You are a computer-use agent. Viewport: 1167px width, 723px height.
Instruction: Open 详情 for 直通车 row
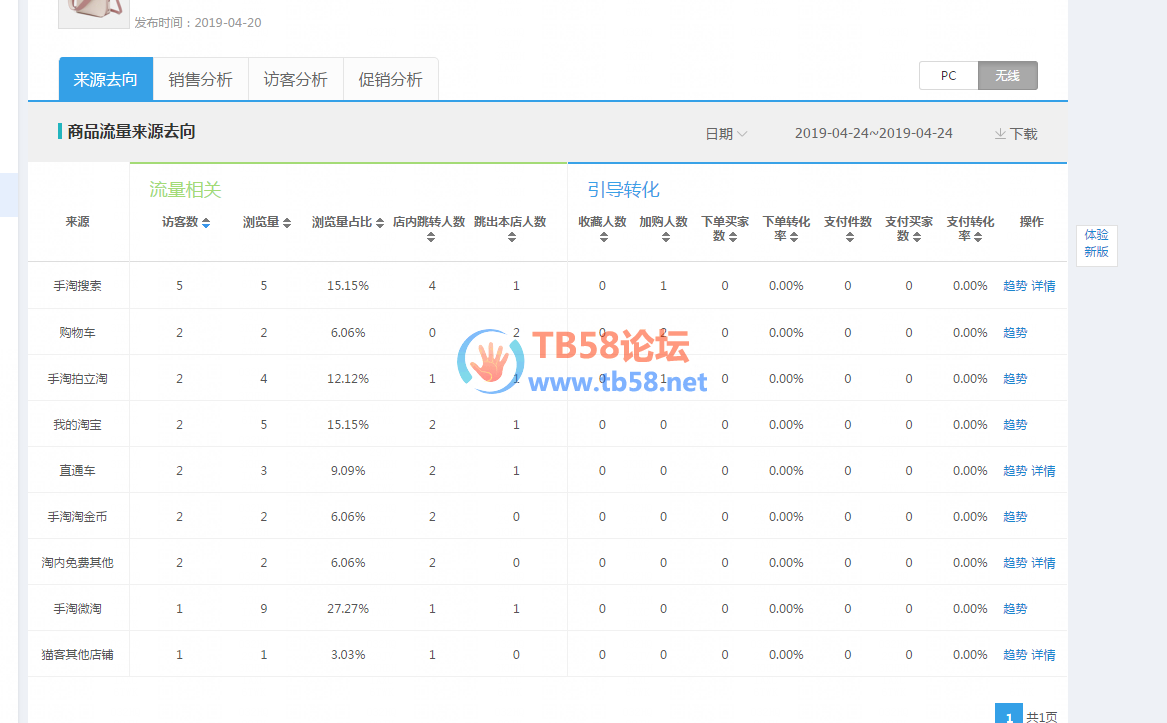coord(1043,471)
